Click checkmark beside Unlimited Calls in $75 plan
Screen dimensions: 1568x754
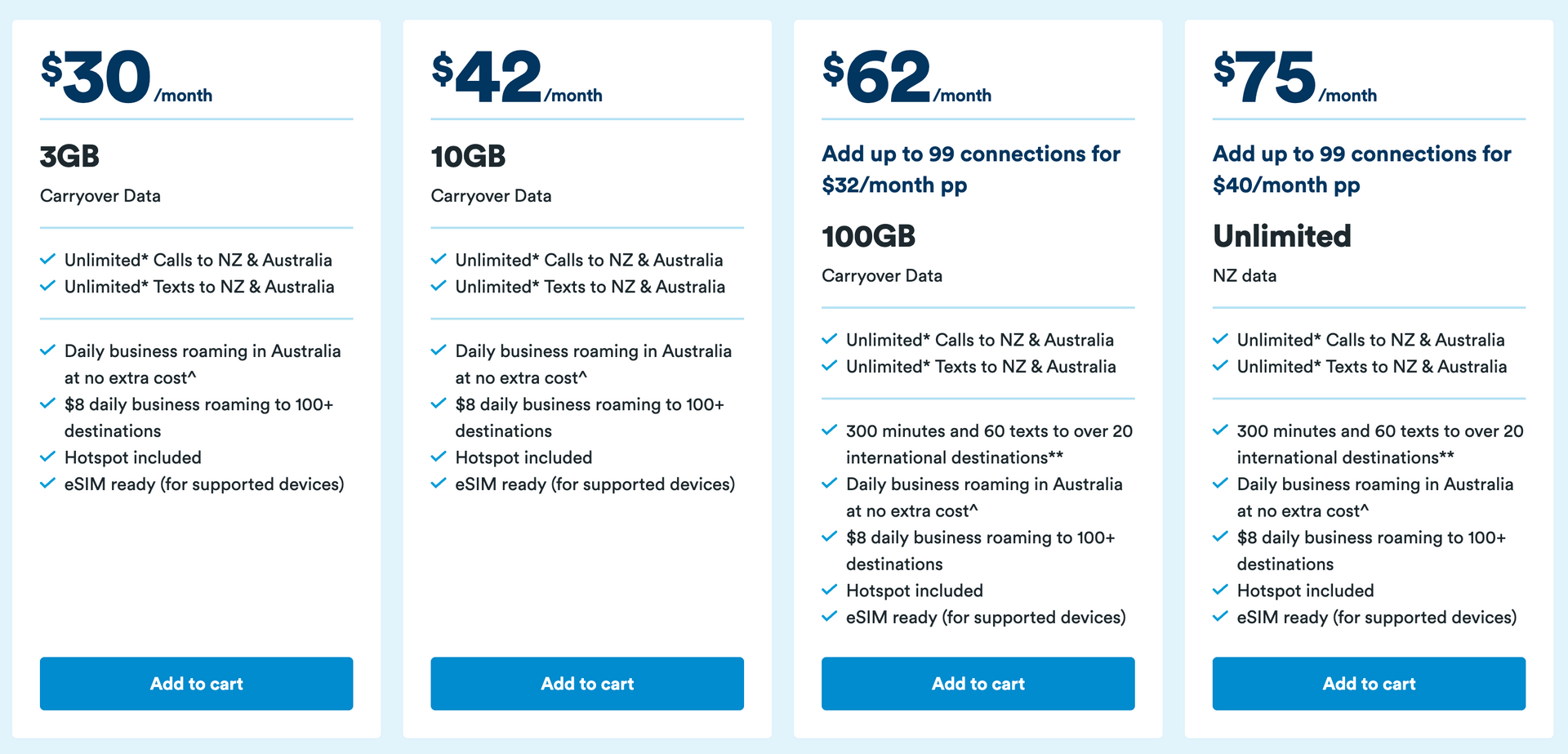click(1220, 339)
